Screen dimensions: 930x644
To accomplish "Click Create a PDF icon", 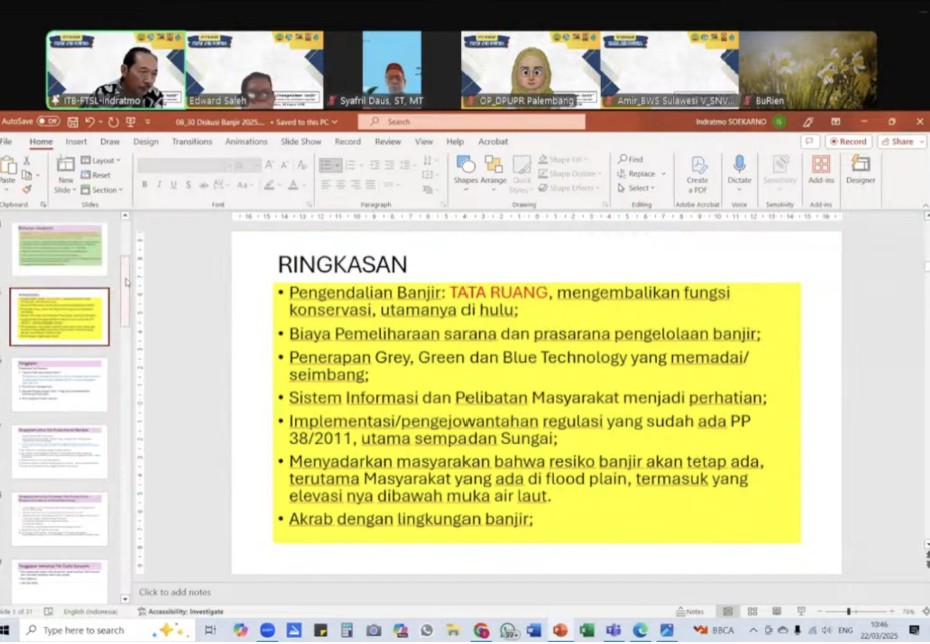I will tap(697, 166).
